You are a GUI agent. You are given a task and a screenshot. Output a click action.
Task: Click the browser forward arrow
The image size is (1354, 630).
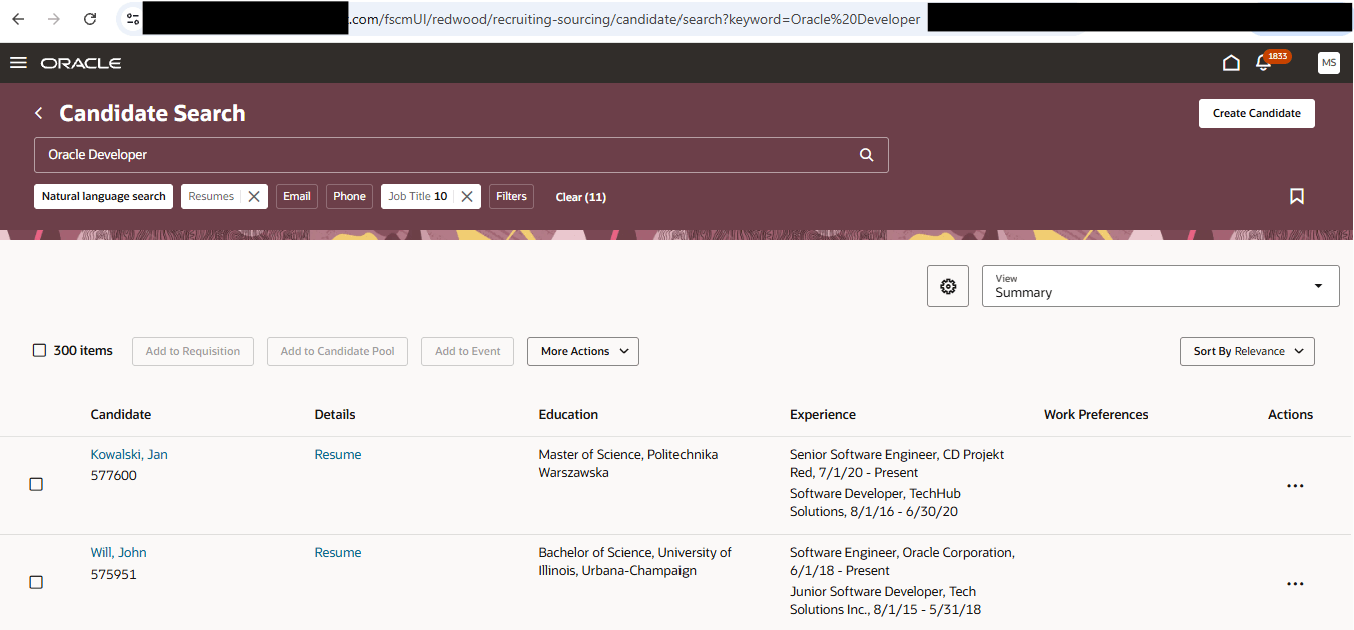point(54,19)
